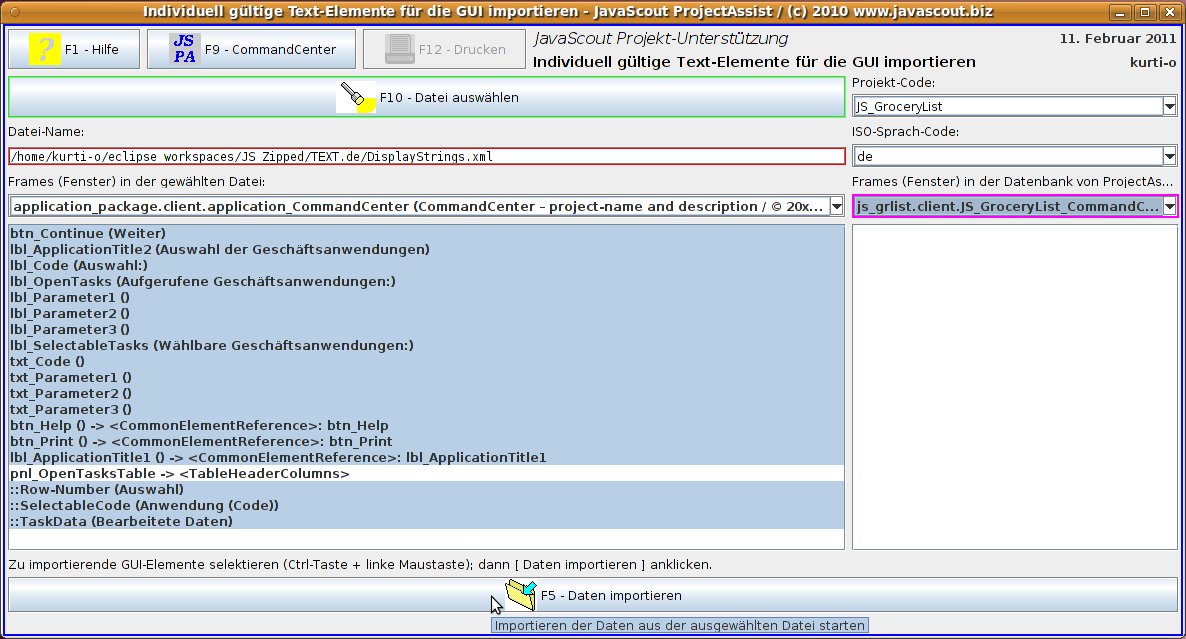Click the Datei-Name path input field
1186x639 pixels.
click(x=426, y=156)
